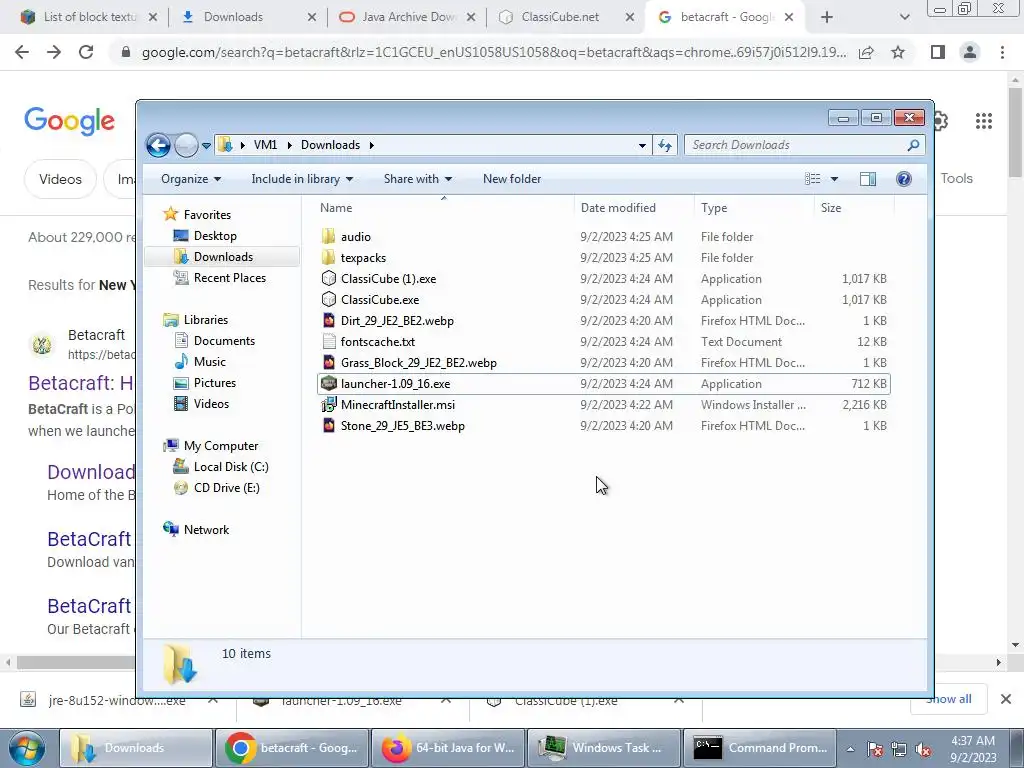Select the ClassiCube.exe file
The height and width of the screenshot is (768, 1024).
(x=603, y=300)
